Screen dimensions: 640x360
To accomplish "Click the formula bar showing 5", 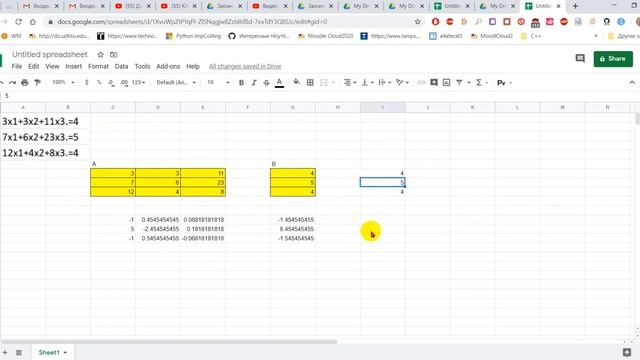I will point(320,96).
